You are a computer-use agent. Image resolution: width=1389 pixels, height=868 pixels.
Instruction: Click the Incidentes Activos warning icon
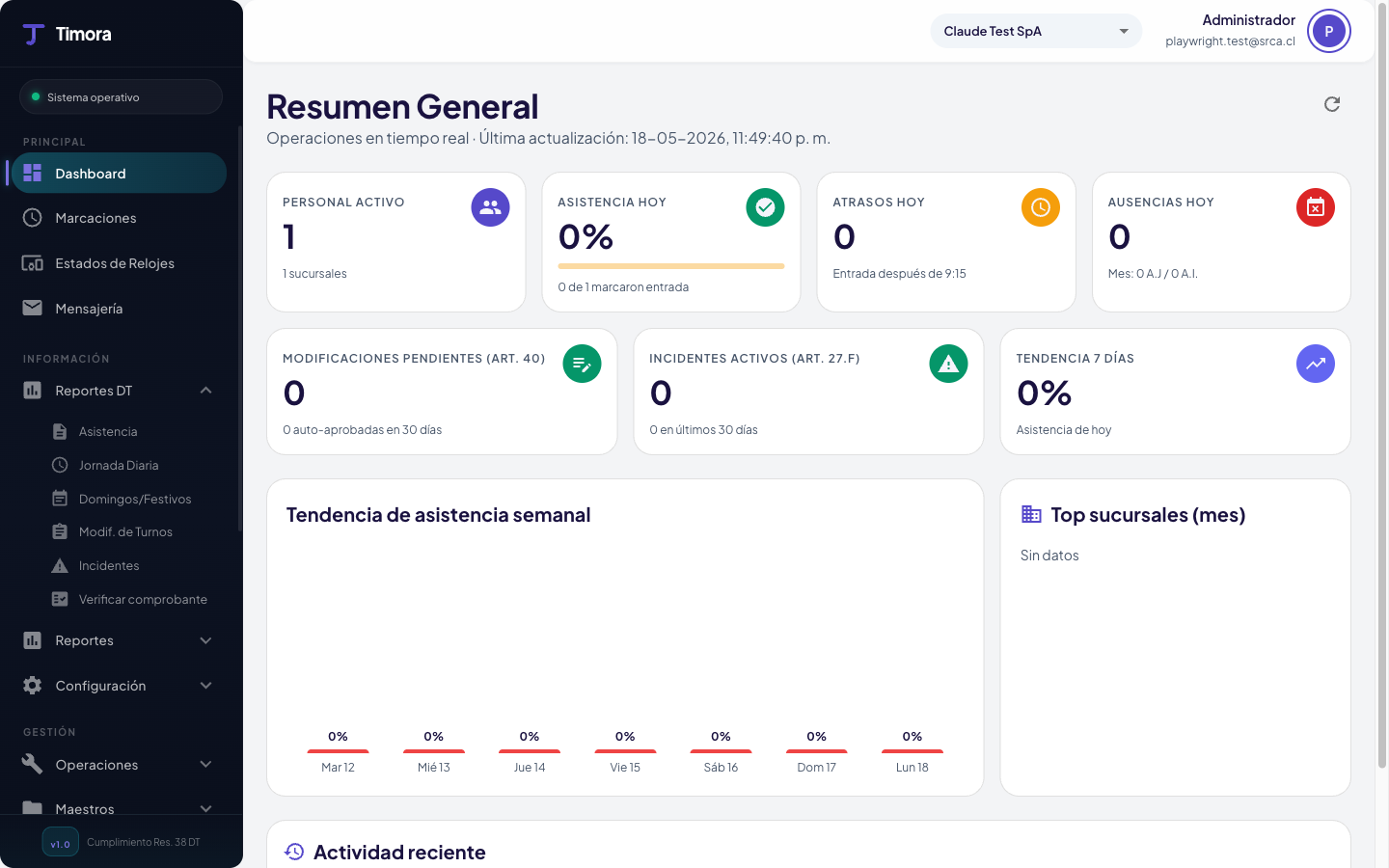[x=949, y=364]
